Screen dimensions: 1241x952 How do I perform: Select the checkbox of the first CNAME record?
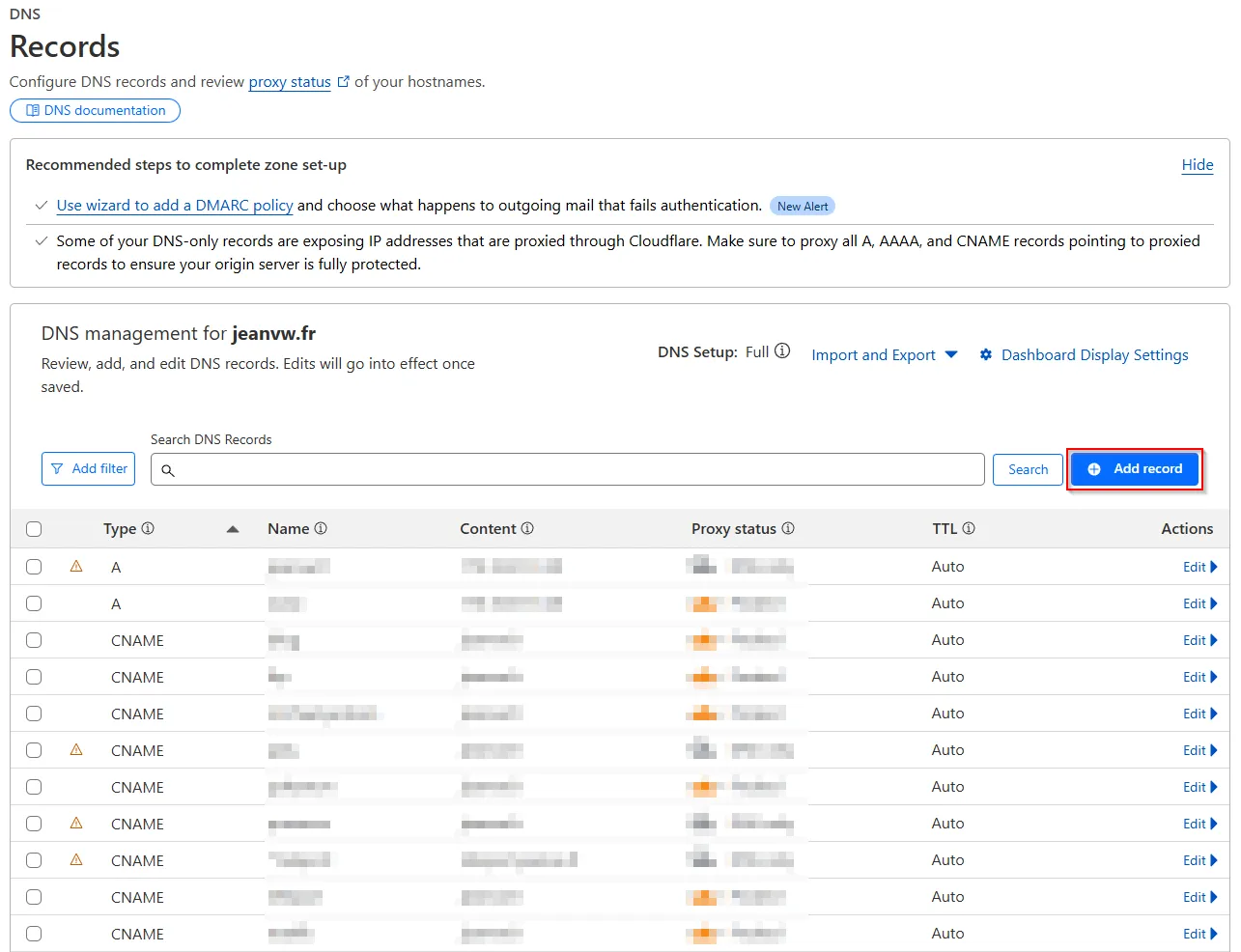click(34, 640)
